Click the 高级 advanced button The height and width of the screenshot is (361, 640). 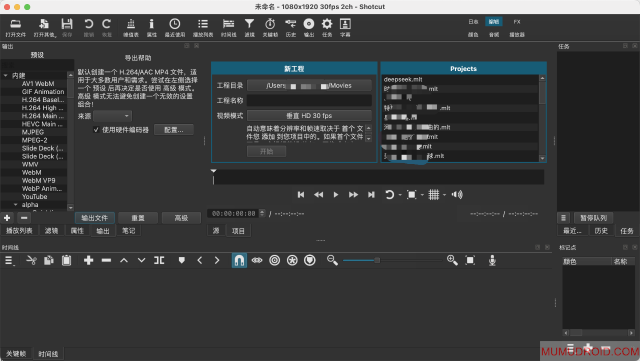click(181, 218)
